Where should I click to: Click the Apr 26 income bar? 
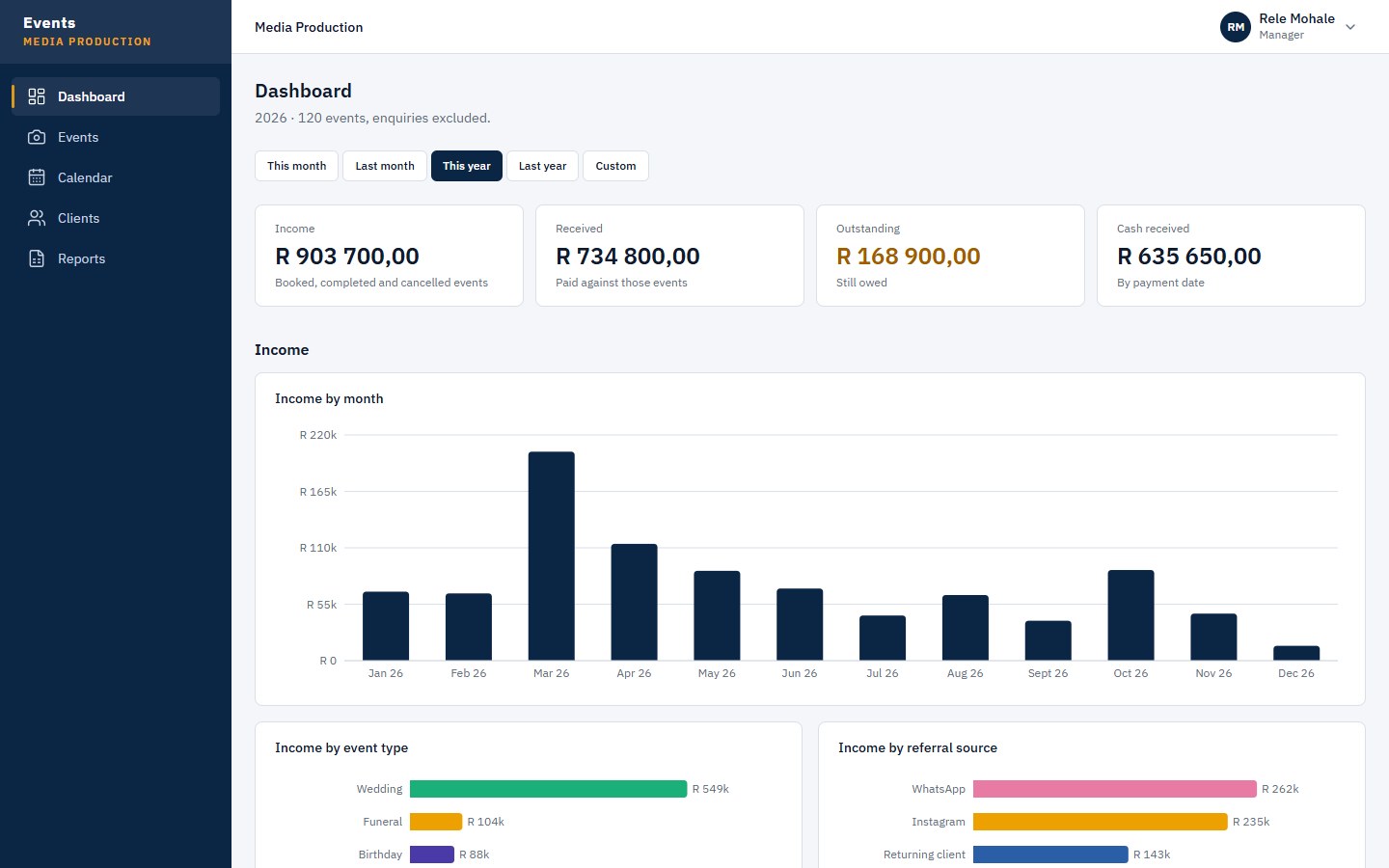[635, 602]
